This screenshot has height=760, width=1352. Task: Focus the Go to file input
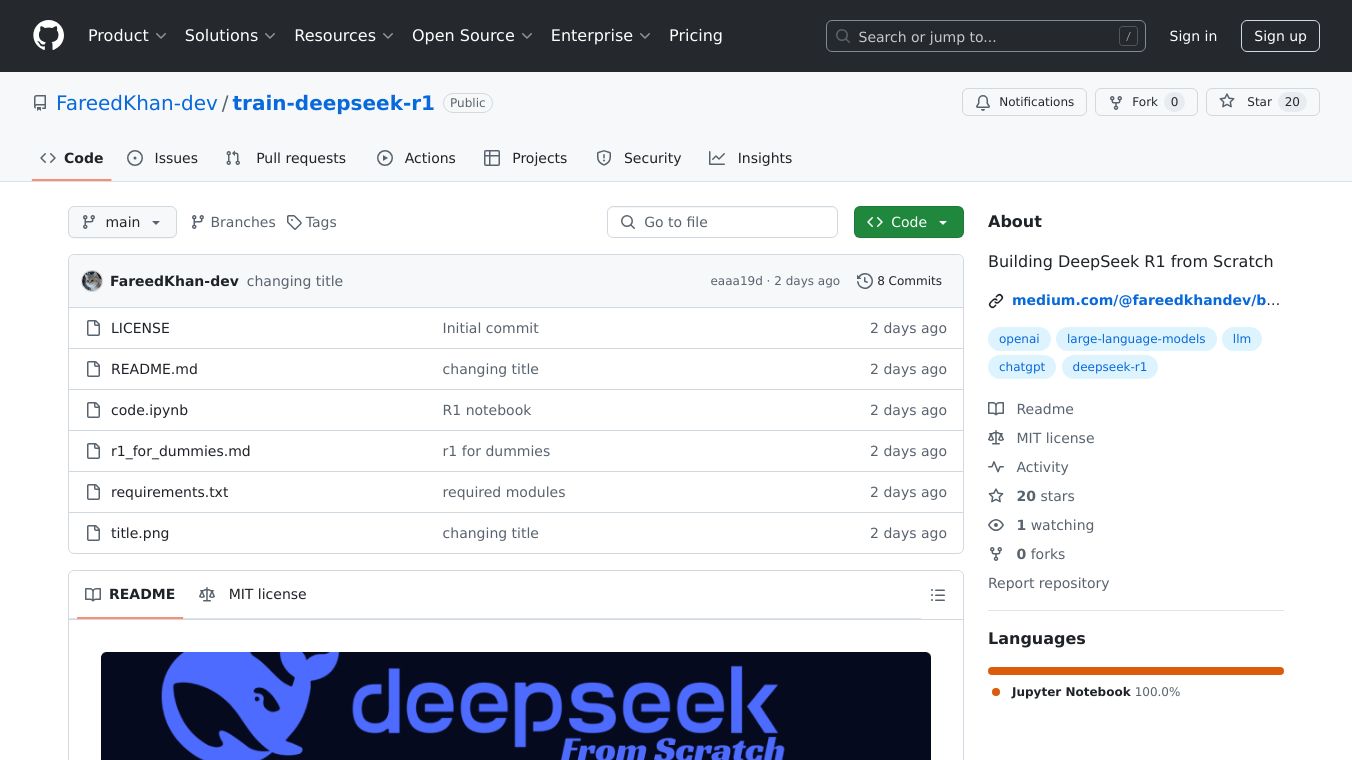[x=722, y=222]
